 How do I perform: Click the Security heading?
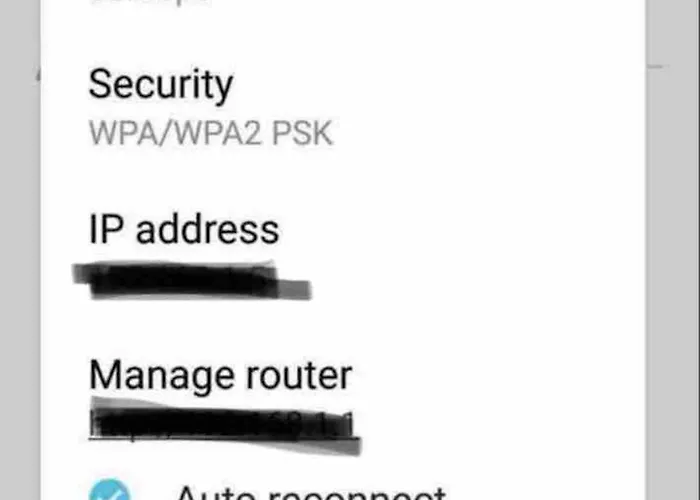point(161,85)
